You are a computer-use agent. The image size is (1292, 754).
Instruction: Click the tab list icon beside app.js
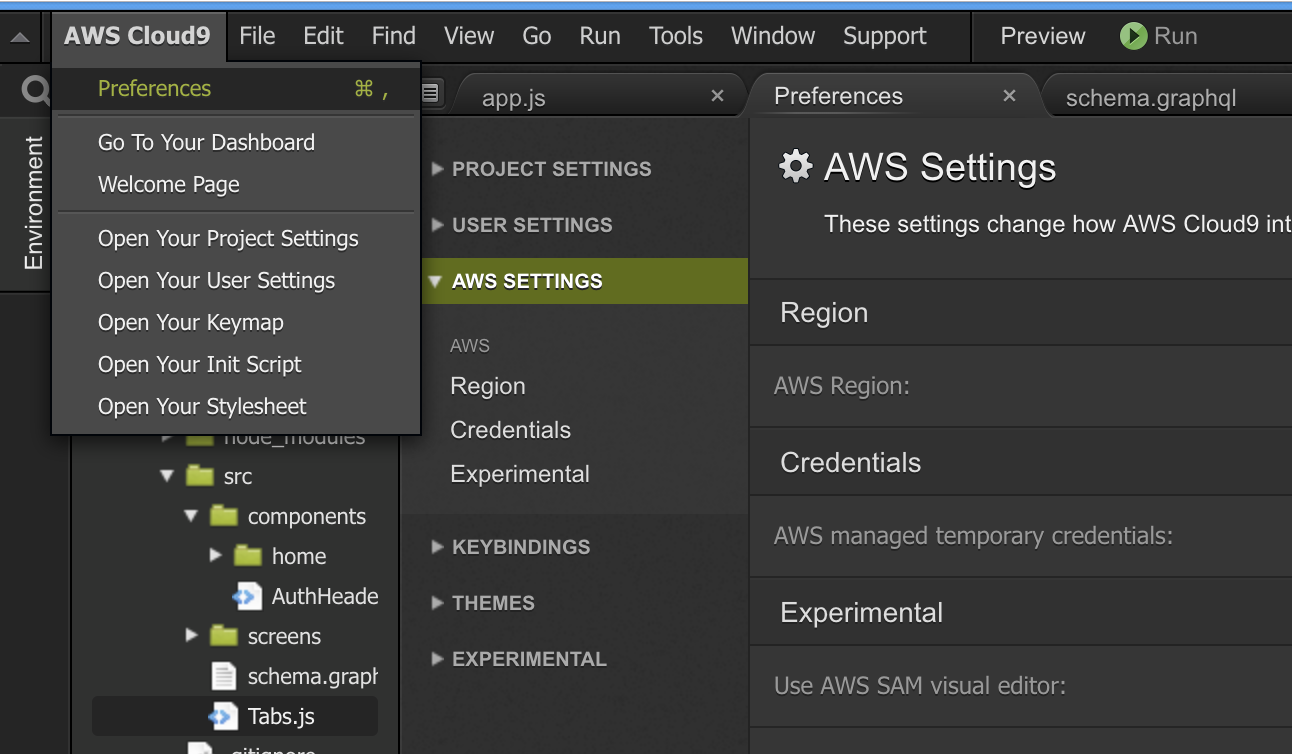pos(431,93)
